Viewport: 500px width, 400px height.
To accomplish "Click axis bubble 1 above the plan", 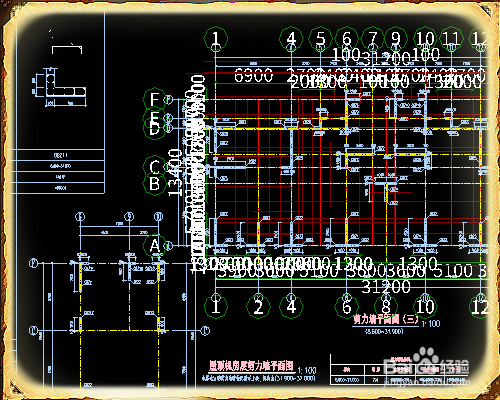I will point(216,39).
